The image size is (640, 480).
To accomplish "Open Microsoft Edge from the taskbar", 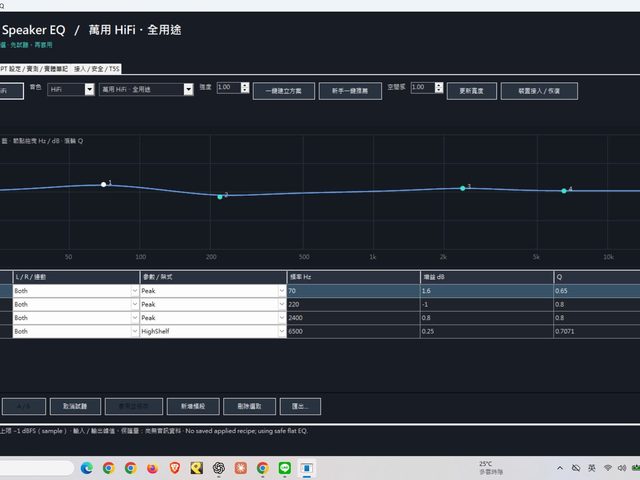I will point(87,468).
